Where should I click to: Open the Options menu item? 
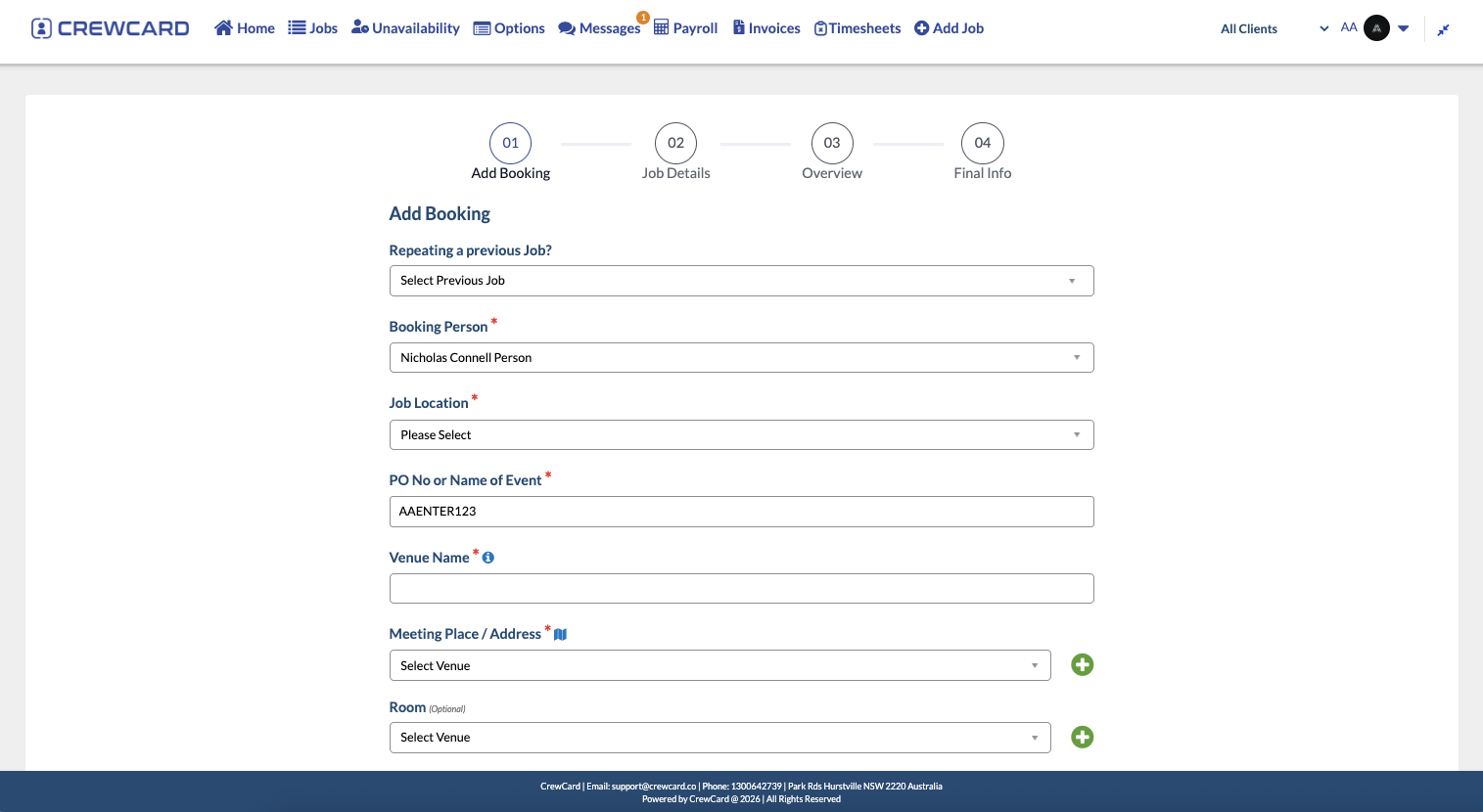click(x=509, y=28)
